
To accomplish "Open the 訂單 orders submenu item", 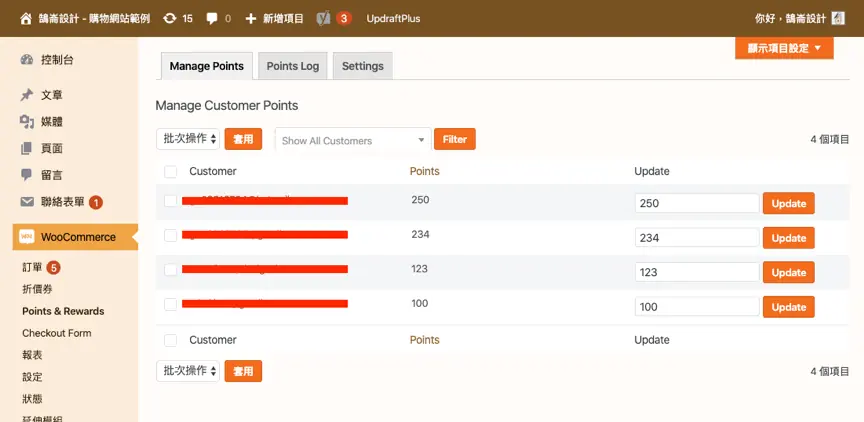I will click(33, 268).
